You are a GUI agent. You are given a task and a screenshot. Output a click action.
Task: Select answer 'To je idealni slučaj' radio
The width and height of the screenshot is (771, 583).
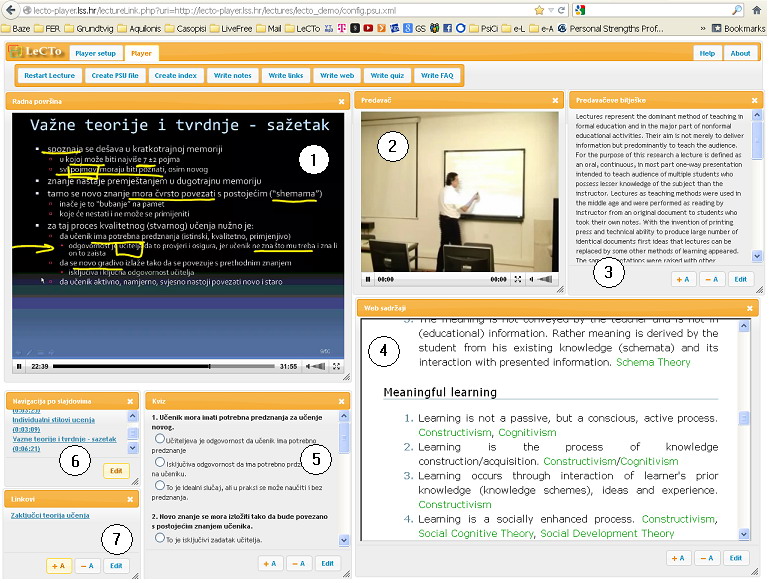pyautogui.click(x=160, y=486)
